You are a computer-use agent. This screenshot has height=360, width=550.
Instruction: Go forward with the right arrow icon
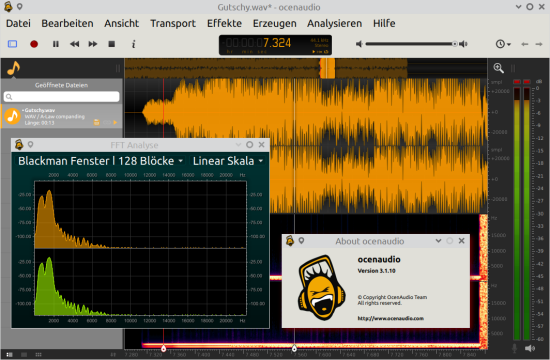539,44
